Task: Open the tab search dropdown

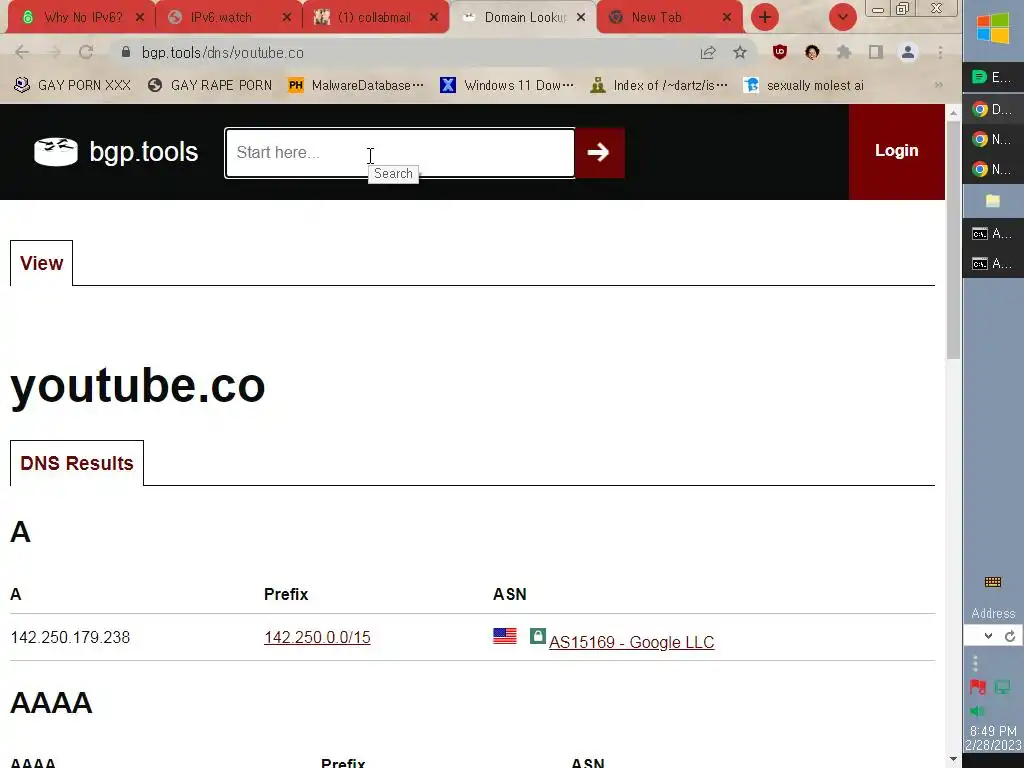Action: [x=842, y=18]
